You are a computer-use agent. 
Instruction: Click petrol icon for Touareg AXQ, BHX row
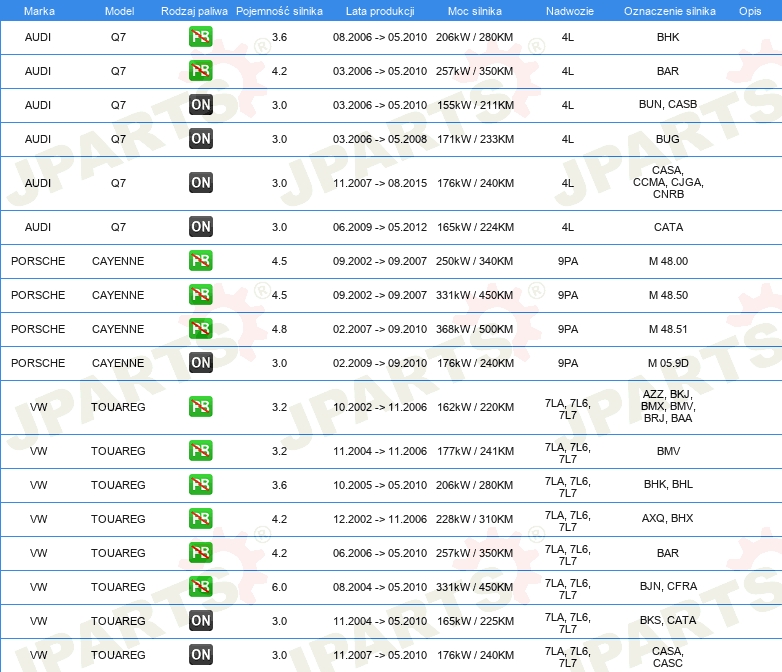(200, 518)
